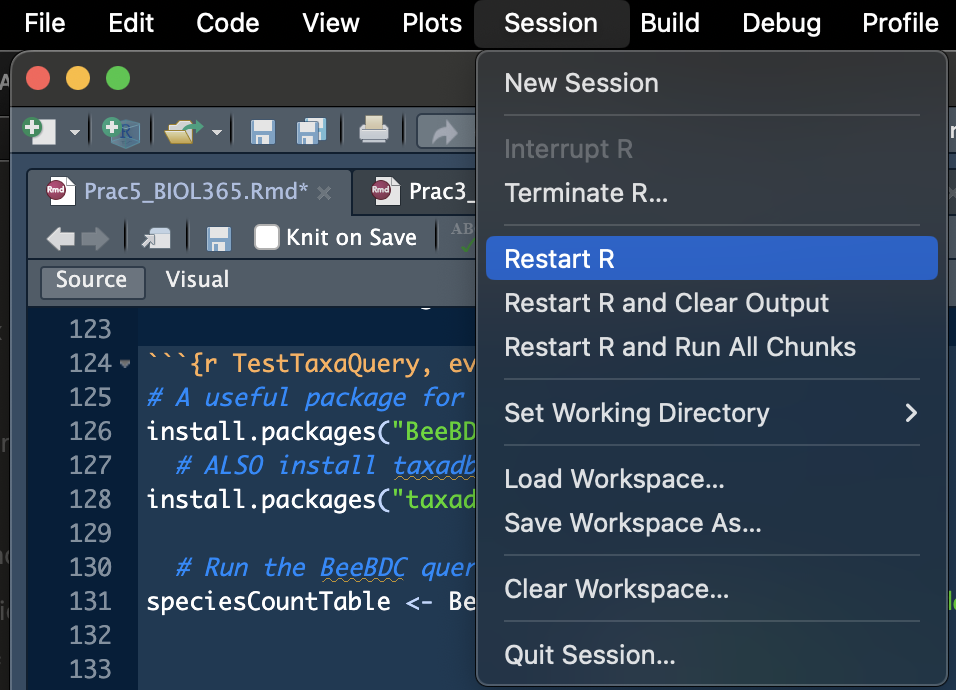Viewport: 956px width, 690px height.
Task: Click the Print icon
Action: (374, 130)
